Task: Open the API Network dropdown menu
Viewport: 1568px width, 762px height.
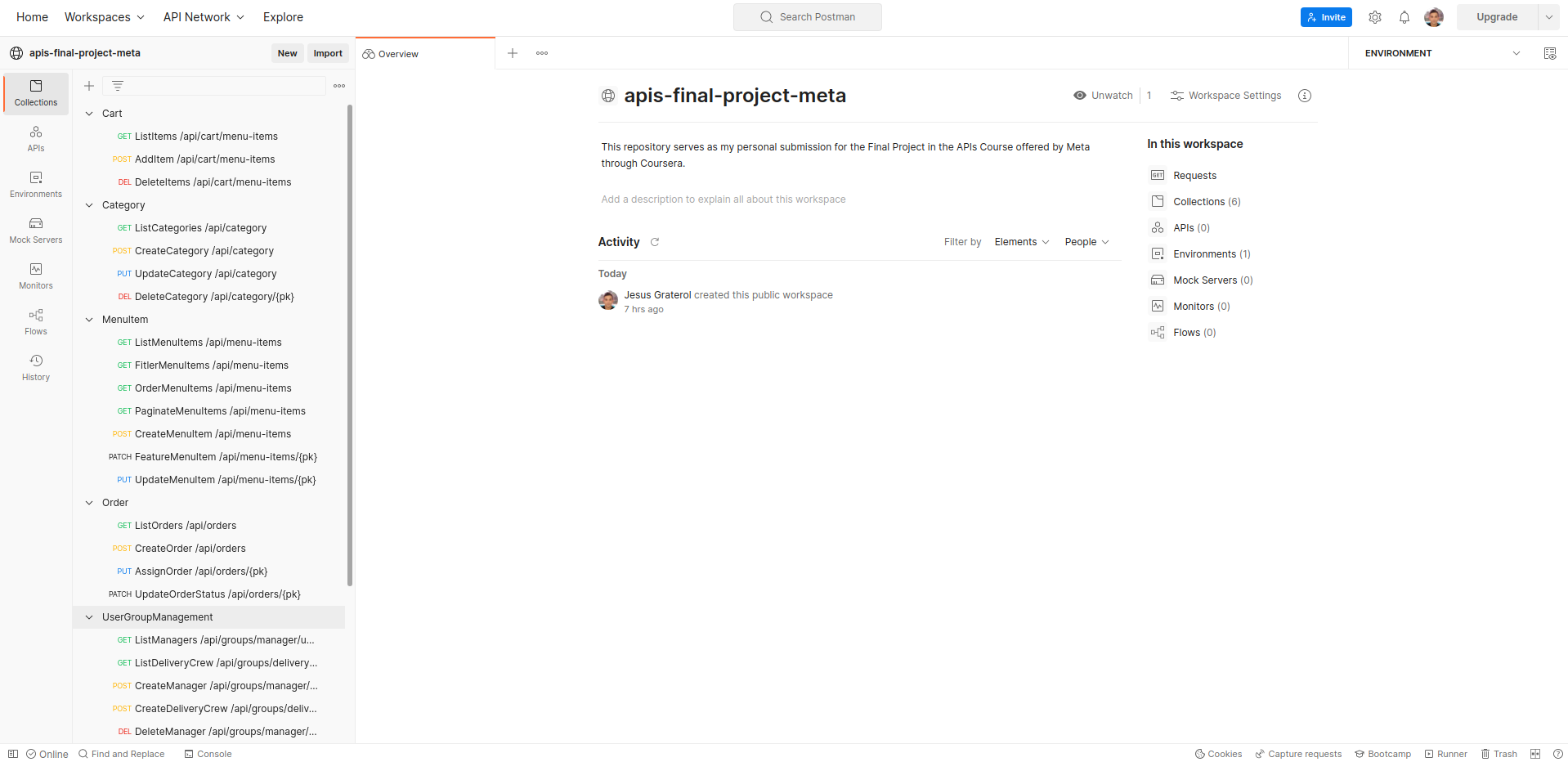Action: [x=204, y=17]
